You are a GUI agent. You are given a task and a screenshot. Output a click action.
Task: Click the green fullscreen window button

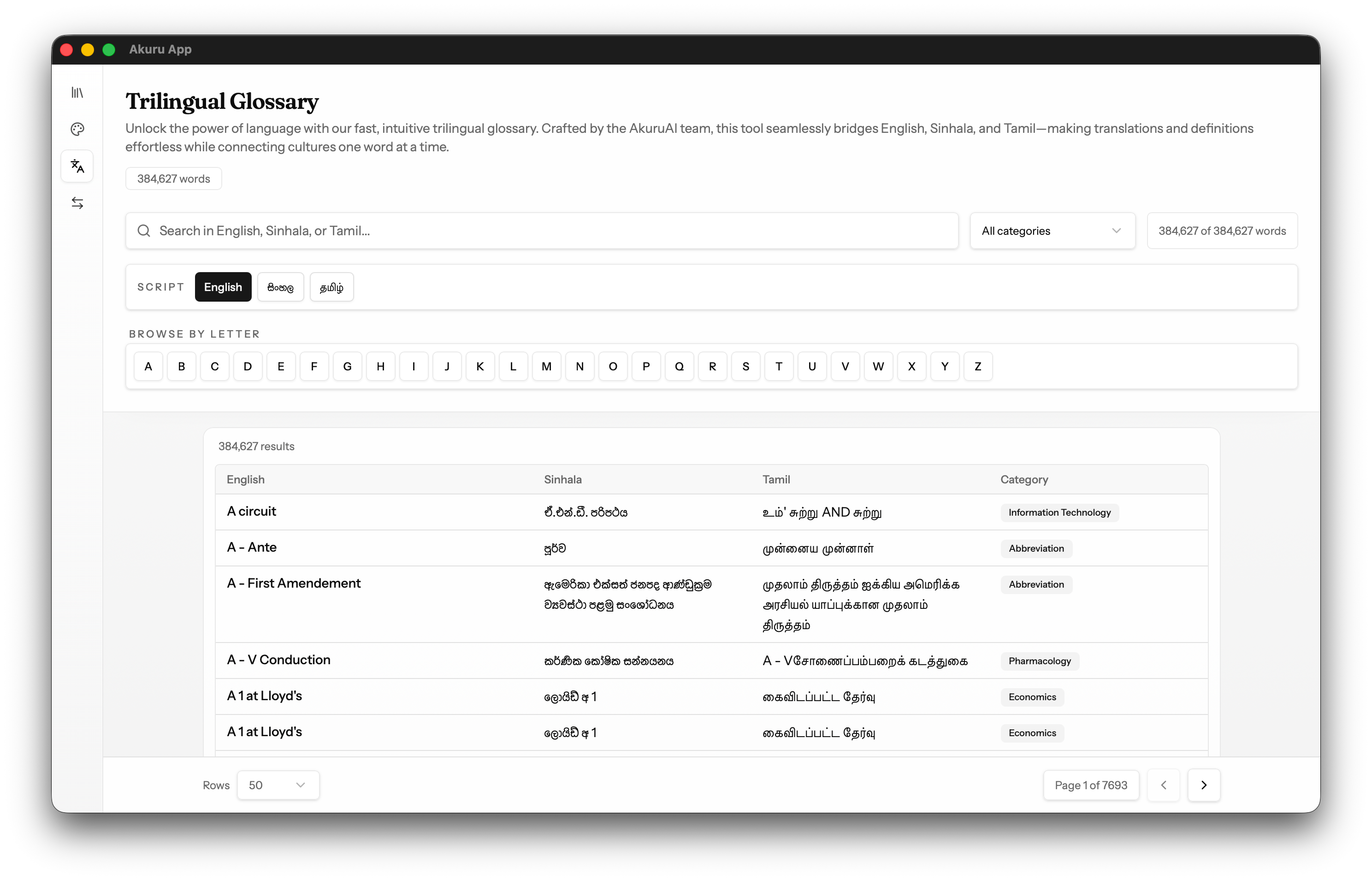tap(109, 50)
